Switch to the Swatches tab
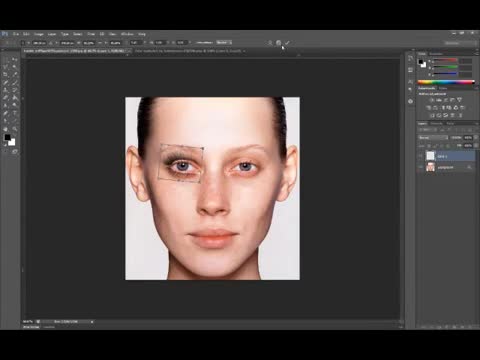 [x=436, y=53]
